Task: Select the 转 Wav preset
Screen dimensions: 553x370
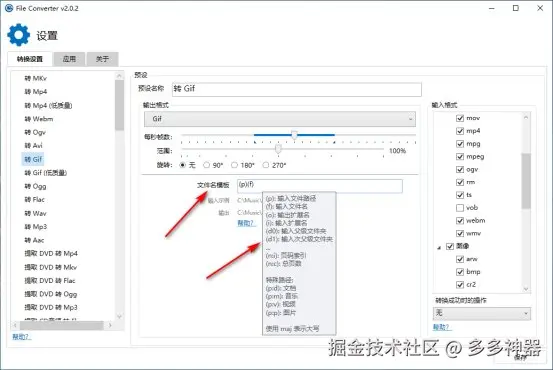Action: (x=35, y=213)
